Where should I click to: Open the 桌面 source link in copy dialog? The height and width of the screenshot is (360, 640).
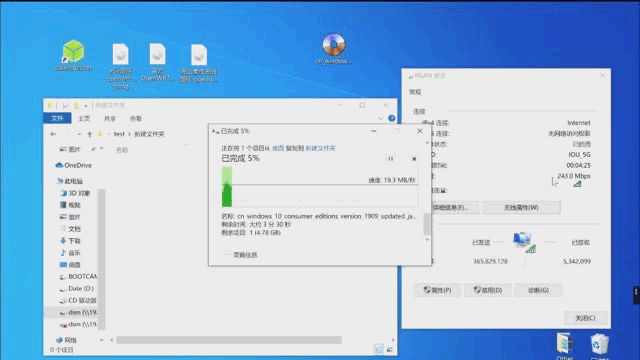278,148
